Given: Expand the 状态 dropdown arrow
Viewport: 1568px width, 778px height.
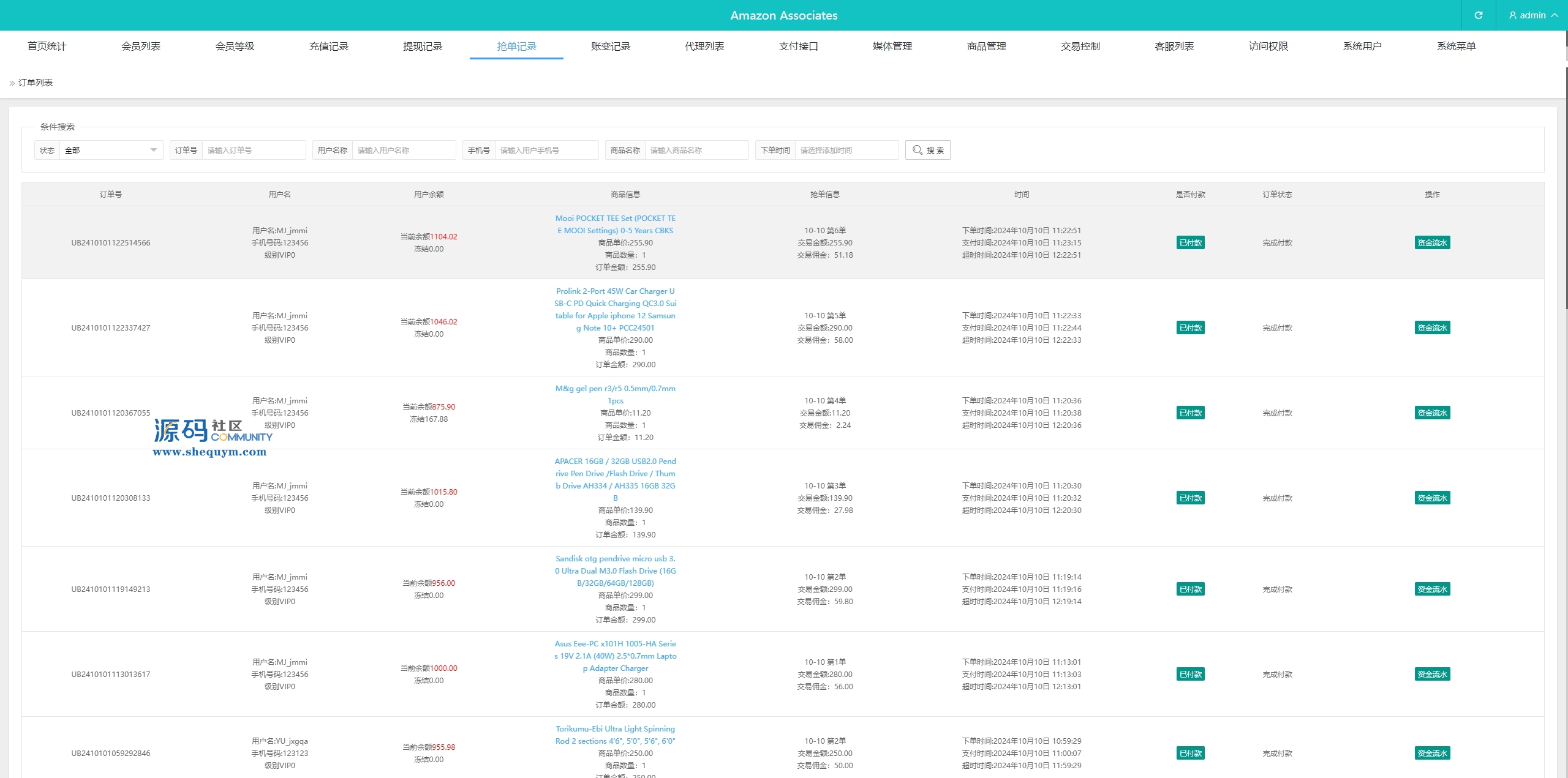Looking at the screenshot, I should (x=153, y=150).
